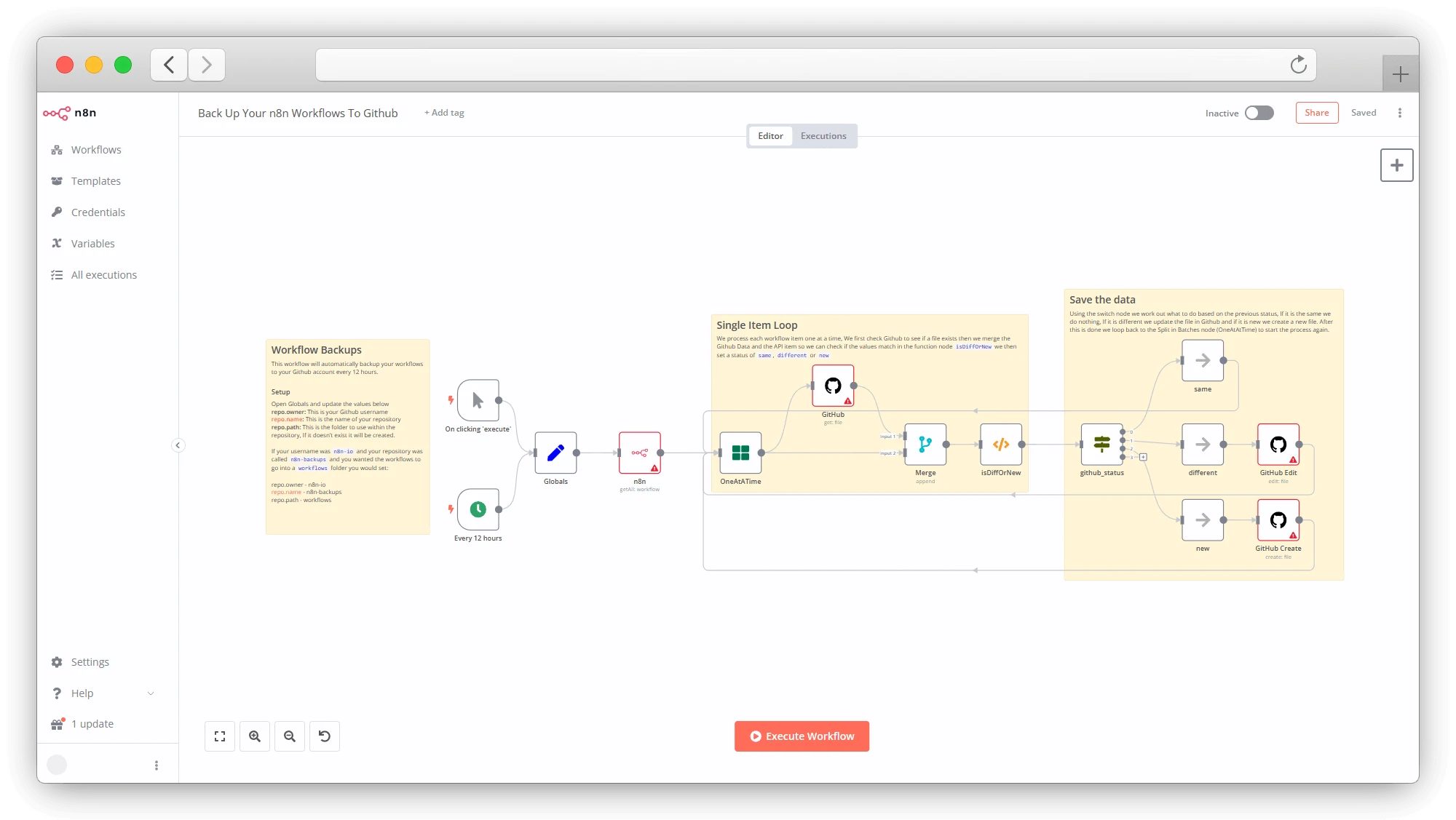The width and height of the screenshot is (1456, 820).
Task: Toggle workflow Inactive switch to active
Action: click(1259, 113)
